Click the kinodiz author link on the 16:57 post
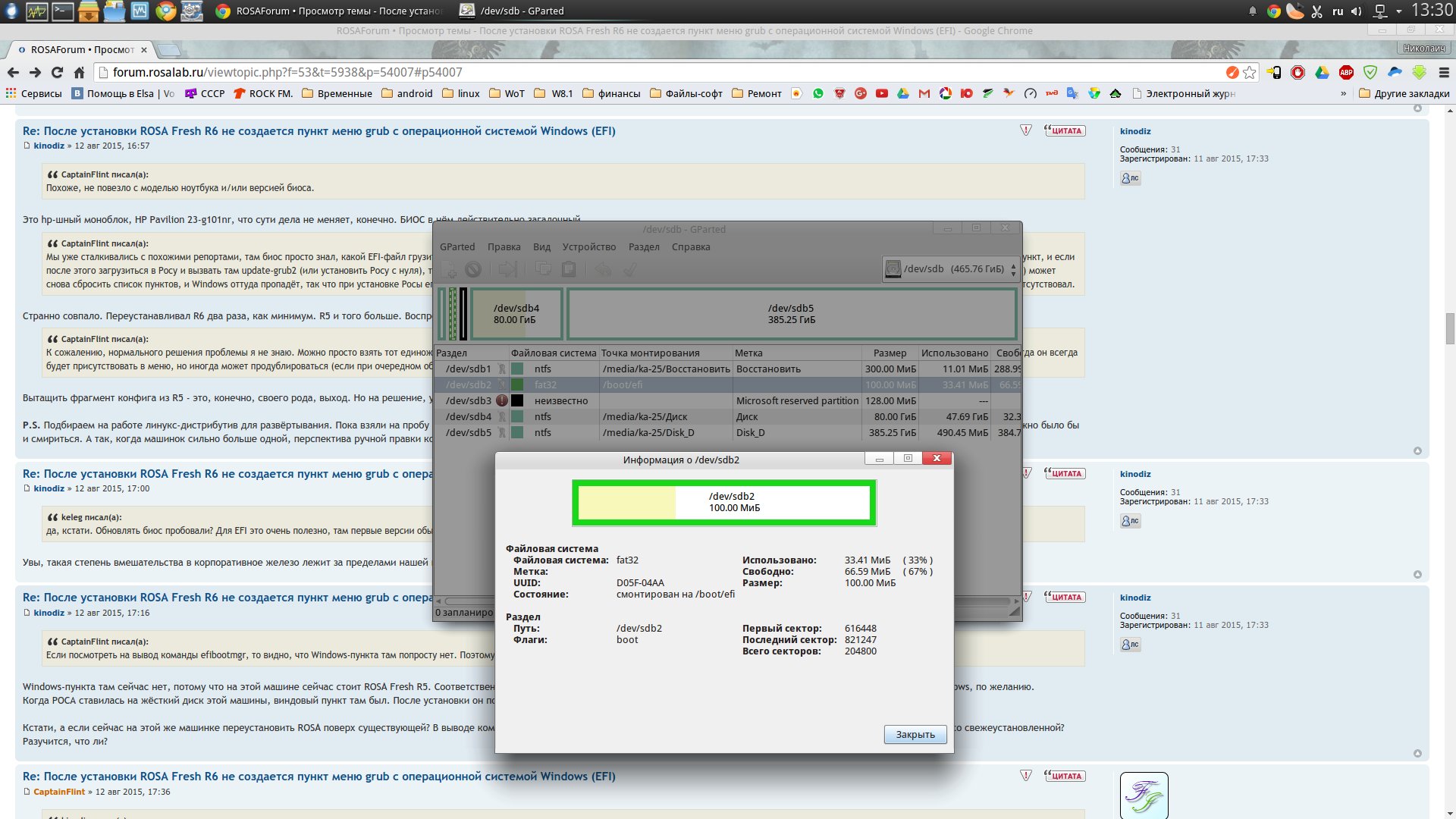 point(49,146)
